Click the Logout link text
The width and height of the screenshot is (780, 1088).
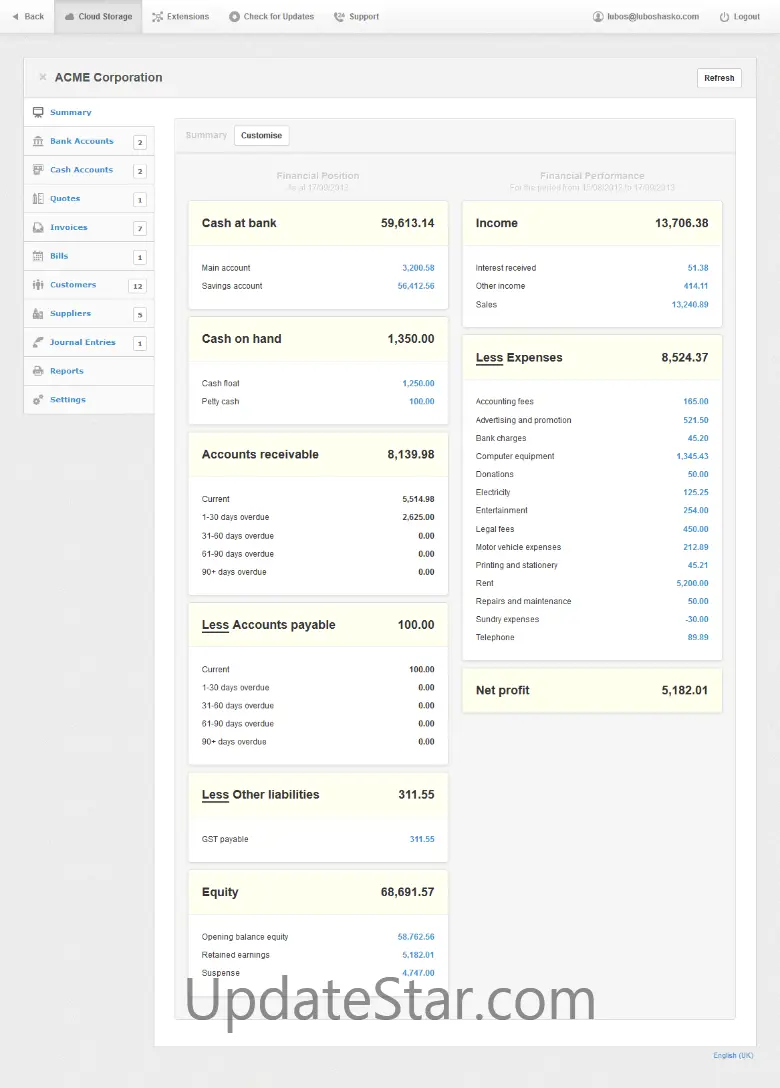point(747,17)
